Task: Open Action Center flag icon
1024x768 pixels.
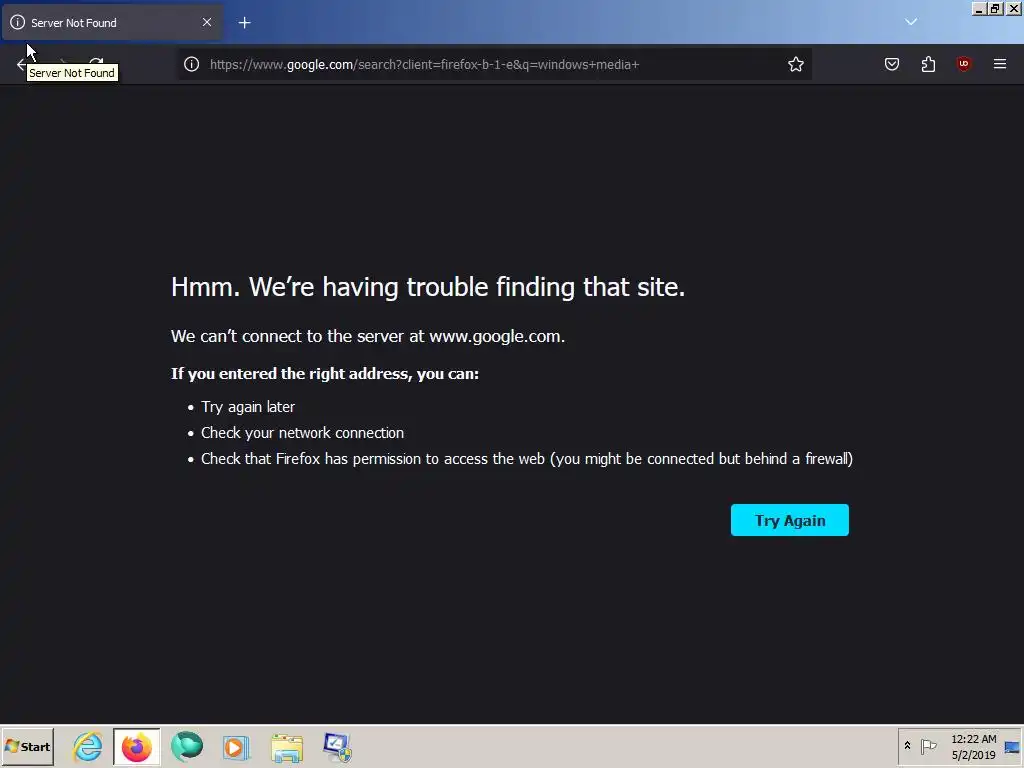Action: (928, 746)
